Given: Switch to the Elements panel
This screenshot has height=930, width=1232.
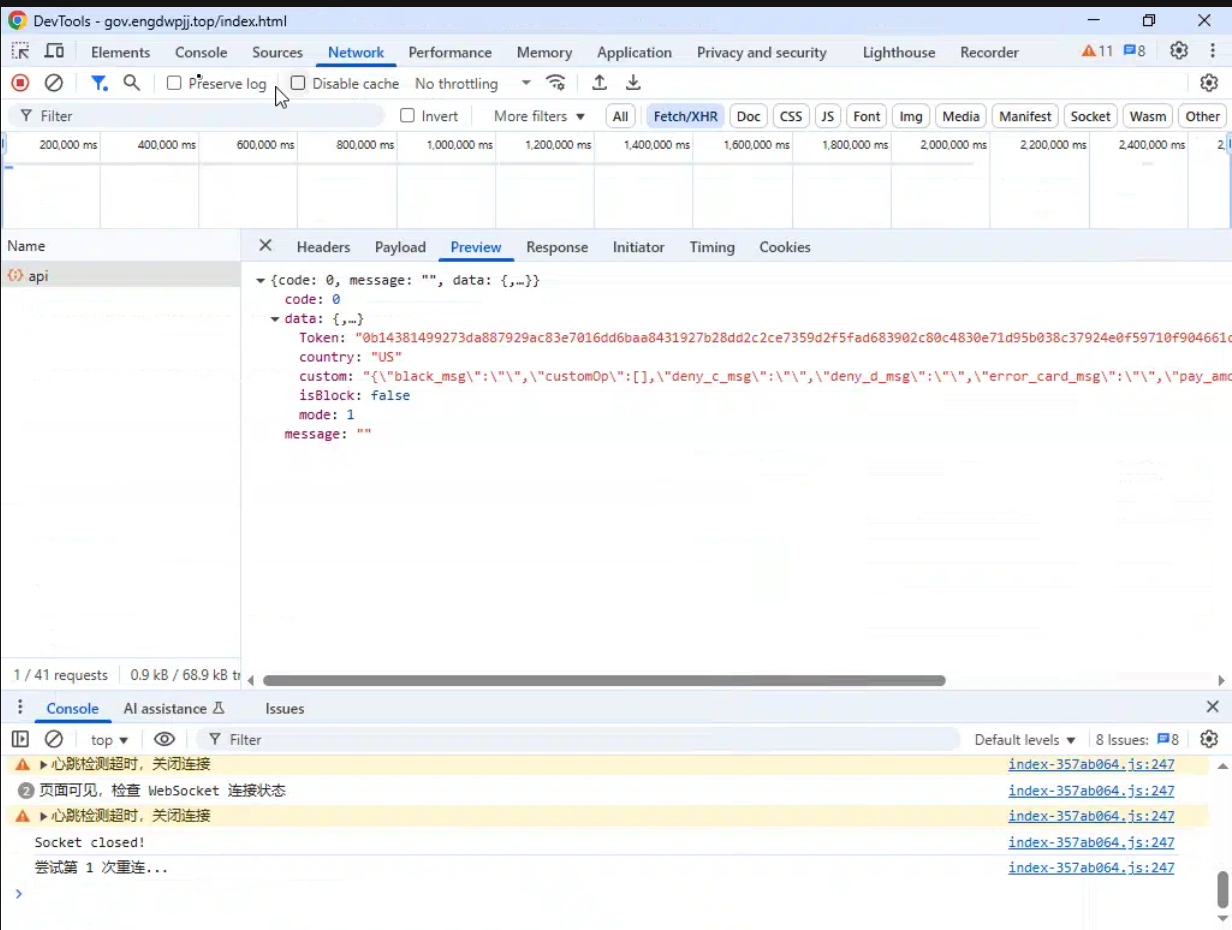Looking at the screenshot, I should (x=120, y=52).
